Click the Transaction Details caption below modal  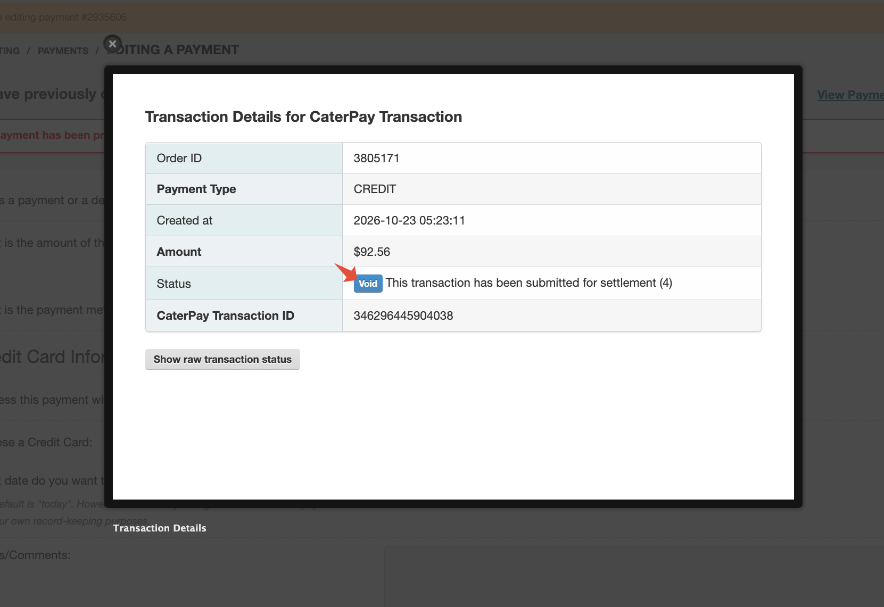click(x=160, y=528)
